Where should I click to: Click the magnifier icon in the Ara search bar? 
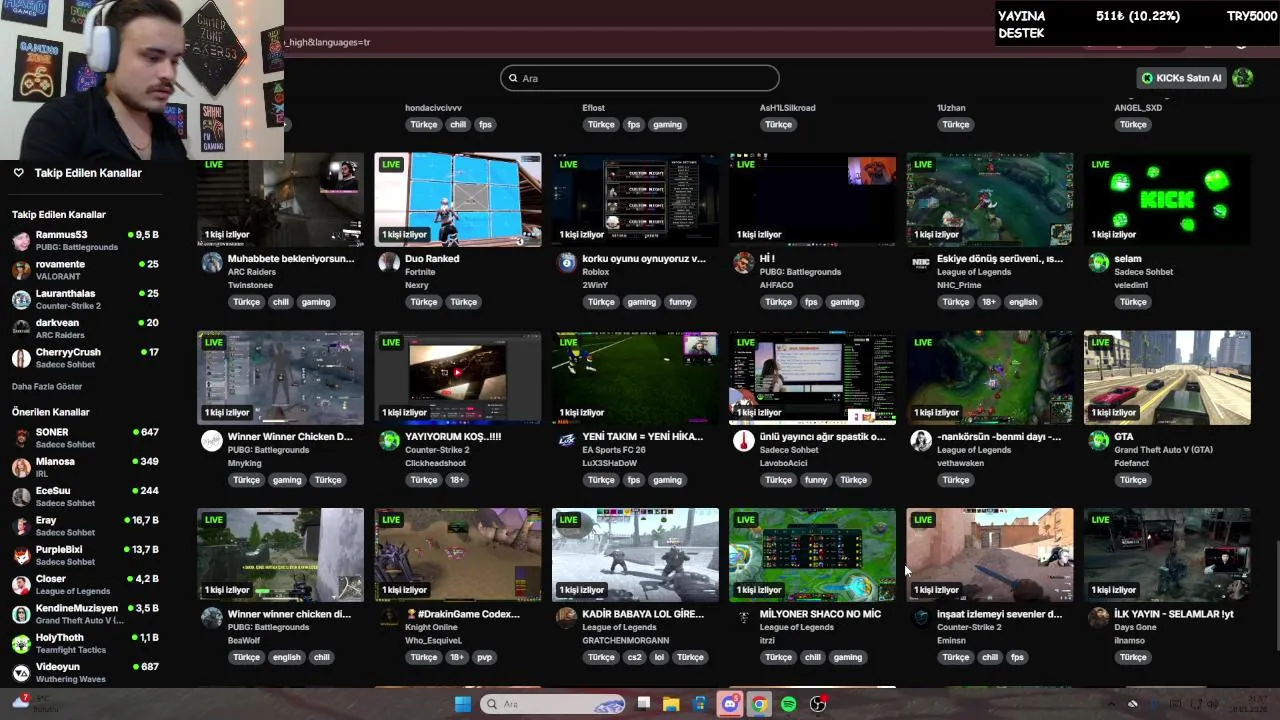pos(513,78)
